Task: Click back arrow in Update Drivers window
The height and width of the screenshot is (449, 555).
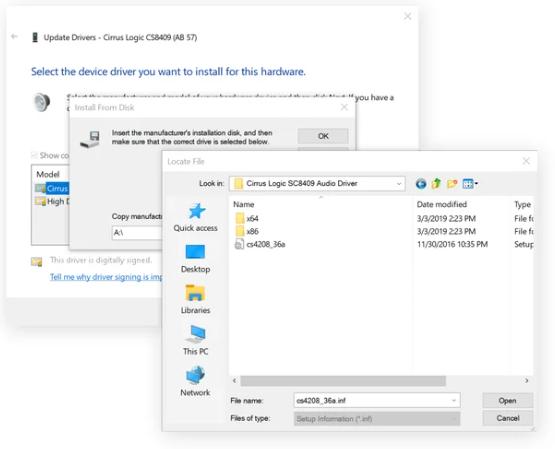Action: (15, 36)
